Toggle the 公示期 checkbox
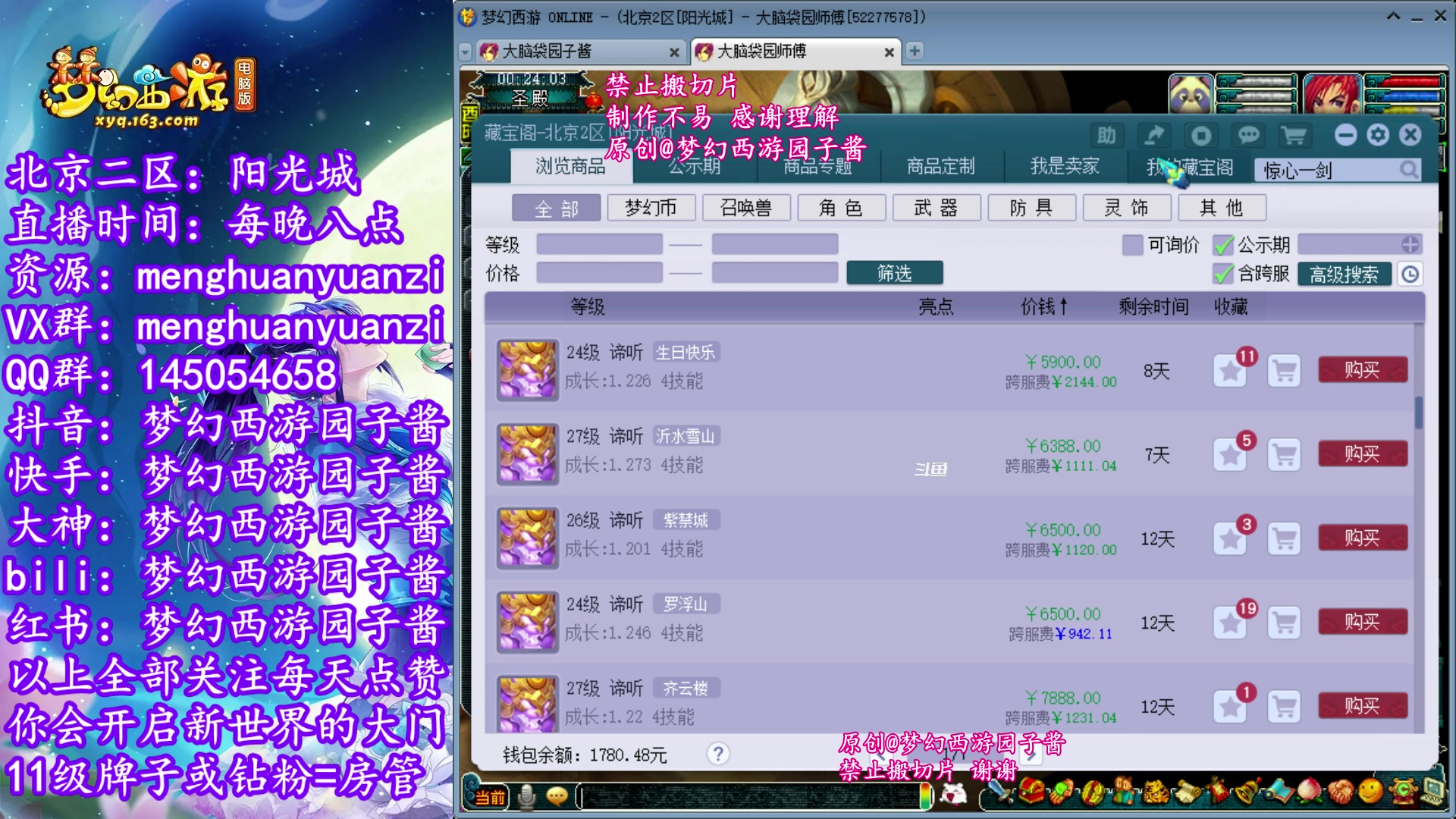The height and width of the screenshot is (819, 1456). (x=1222, y=245)
